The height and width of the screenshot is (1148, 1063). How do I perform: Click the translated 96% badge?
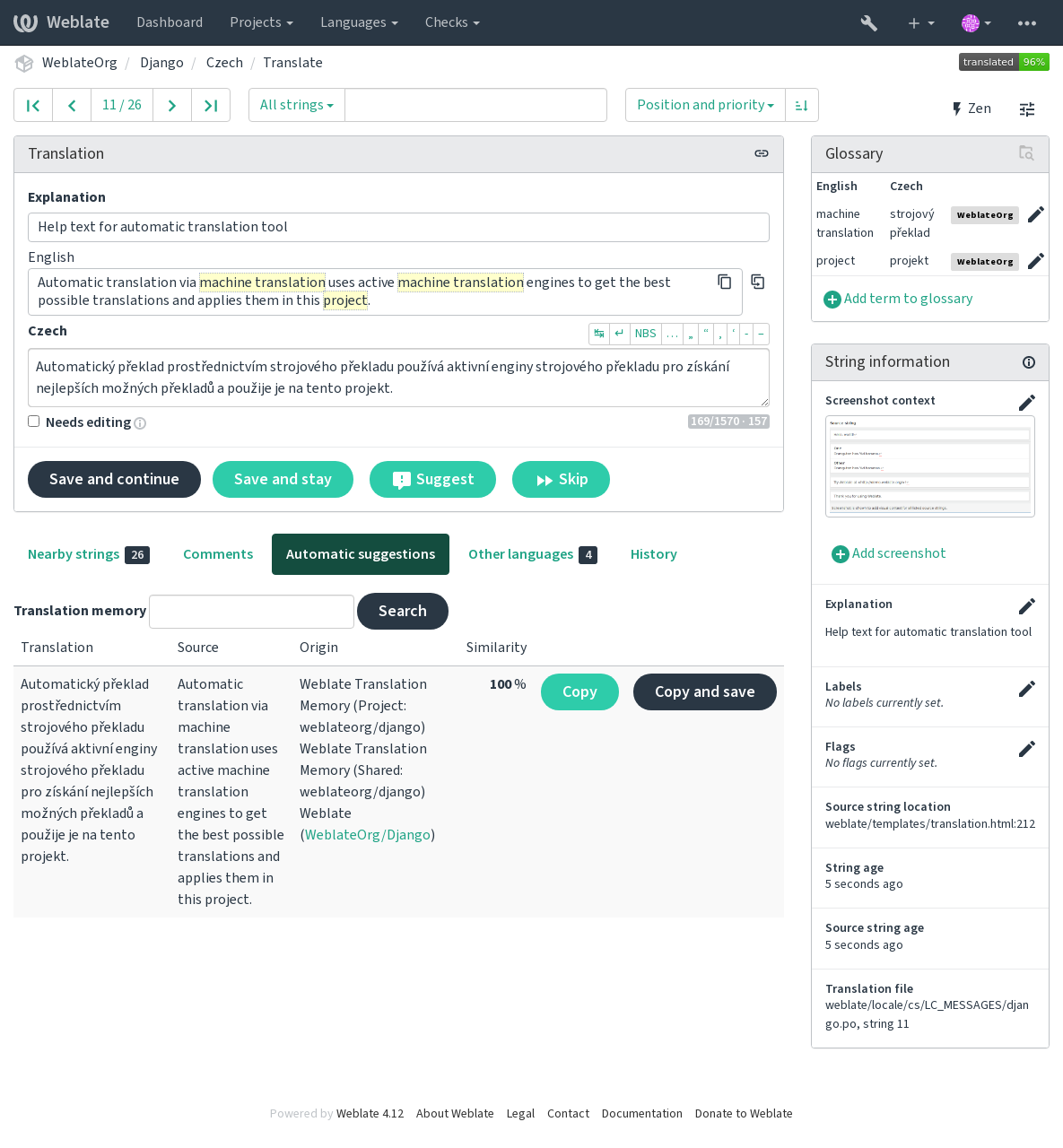click(x=1004, y=62)
